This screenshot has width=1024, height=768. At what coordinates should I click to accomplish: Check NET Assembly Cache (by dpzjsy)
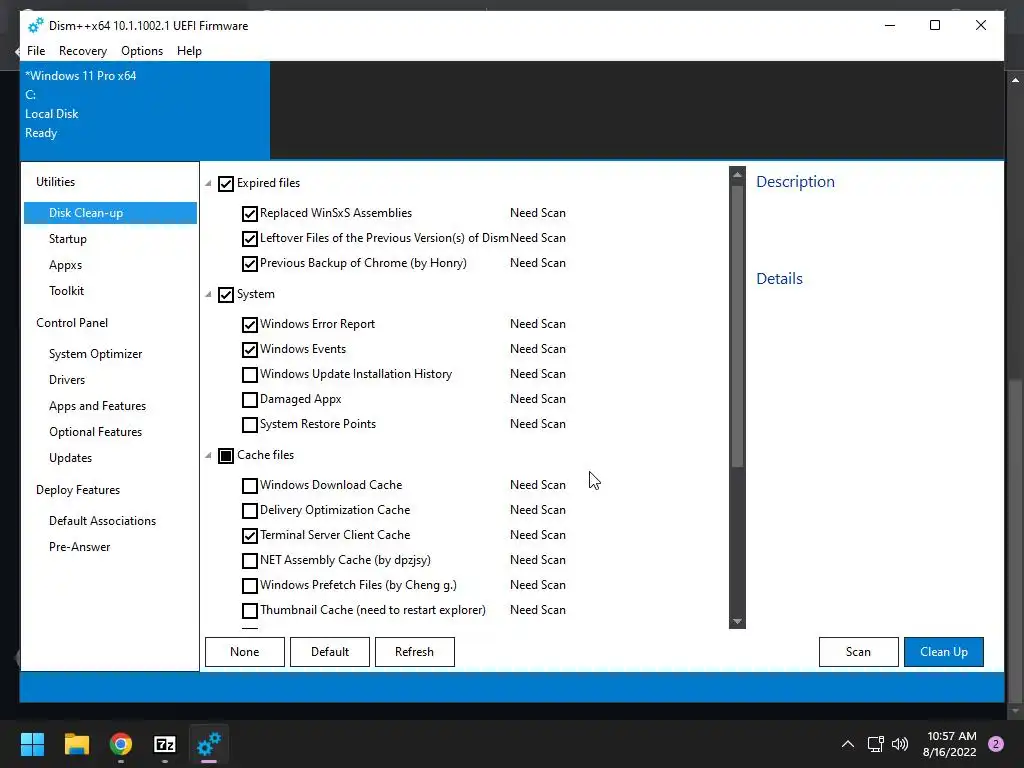point(249,560)
